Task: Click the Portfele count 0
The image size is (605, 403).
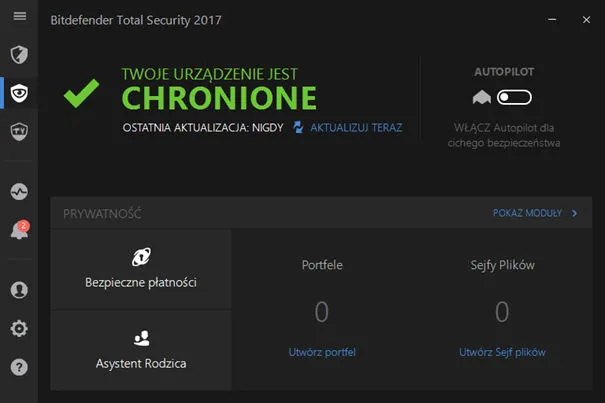Action: tap(321, 312)
